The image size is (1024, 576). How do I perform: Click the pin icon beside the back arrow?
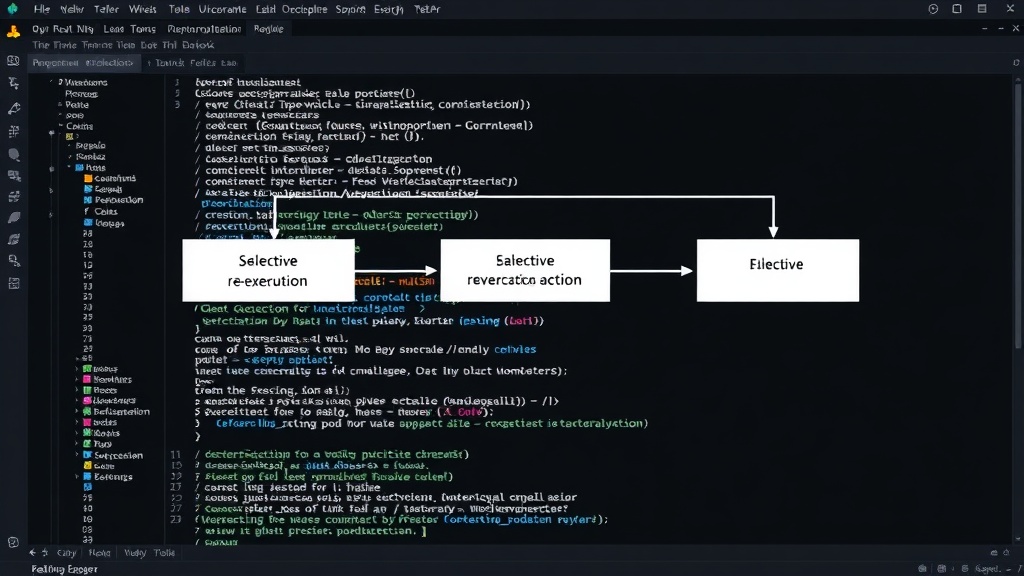click(45, 552)
